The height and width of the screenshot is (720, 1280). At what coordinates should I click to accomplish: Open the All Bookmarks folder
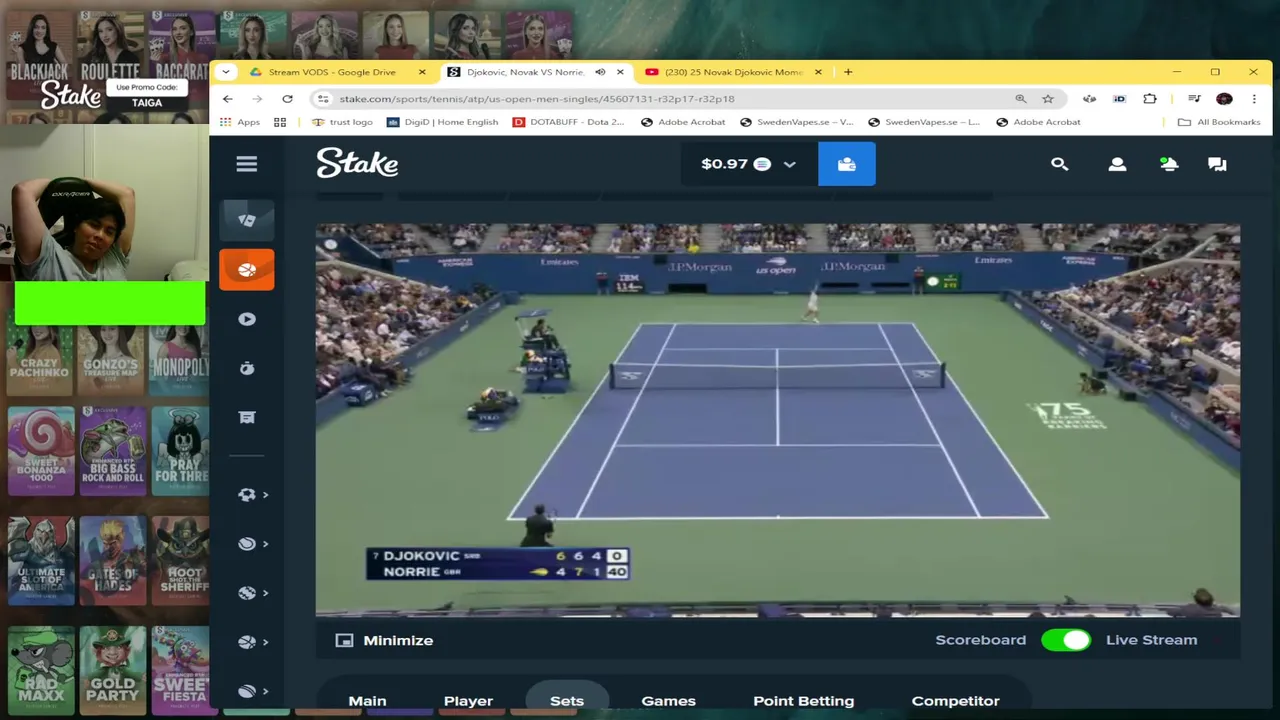(1219, 122)
